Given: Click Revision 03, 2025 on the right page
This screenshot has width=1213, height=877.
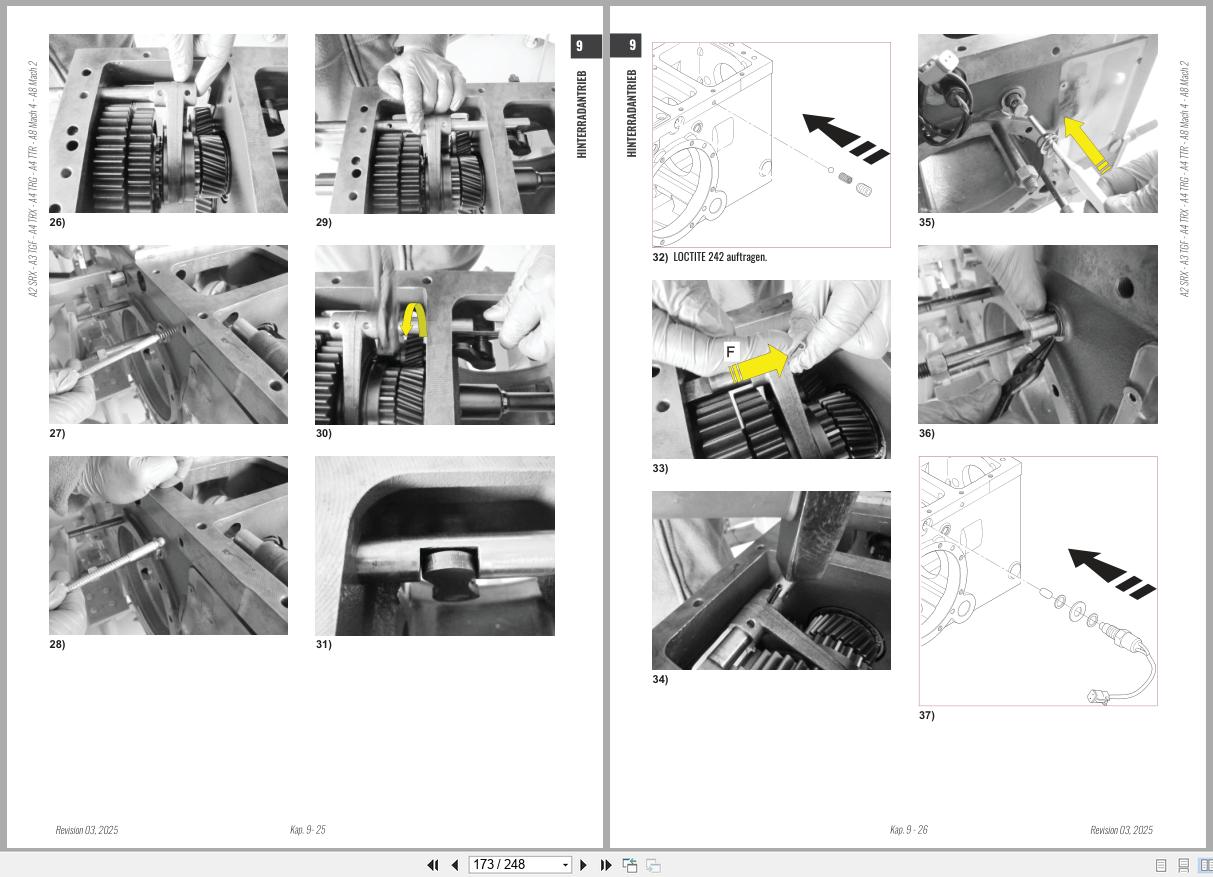Looking at the screenshot, I should tap(1121, 830).
